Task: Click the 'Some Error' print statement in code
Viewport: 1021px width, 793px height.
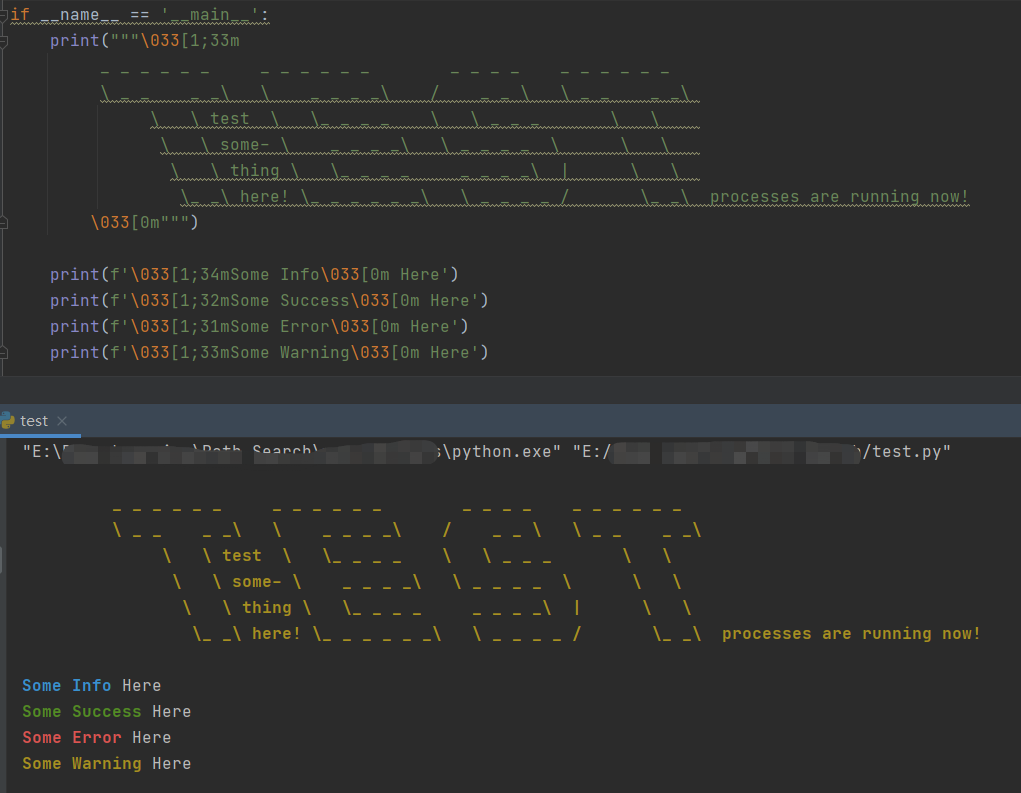Action: [259, 327]
